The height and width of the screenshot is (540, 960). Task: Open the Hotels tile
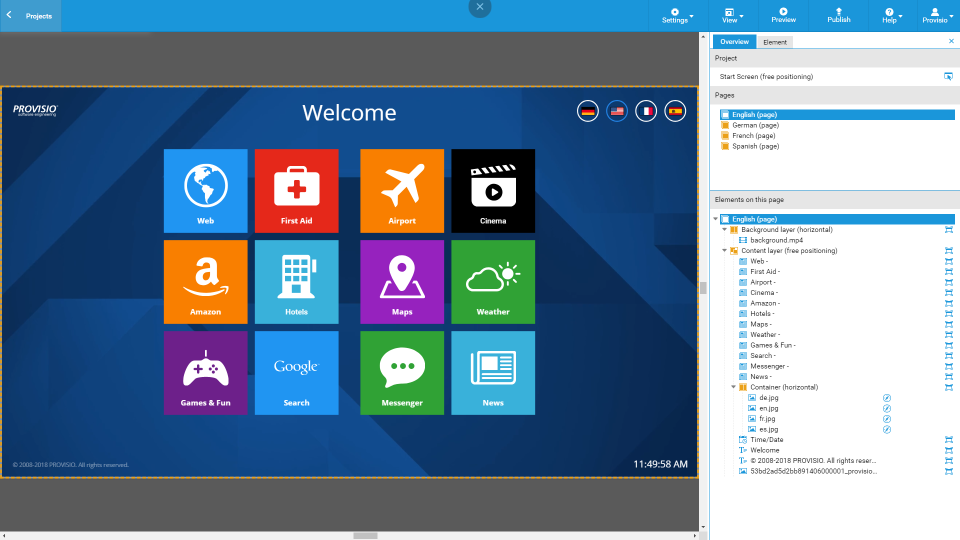click(296, 282)
